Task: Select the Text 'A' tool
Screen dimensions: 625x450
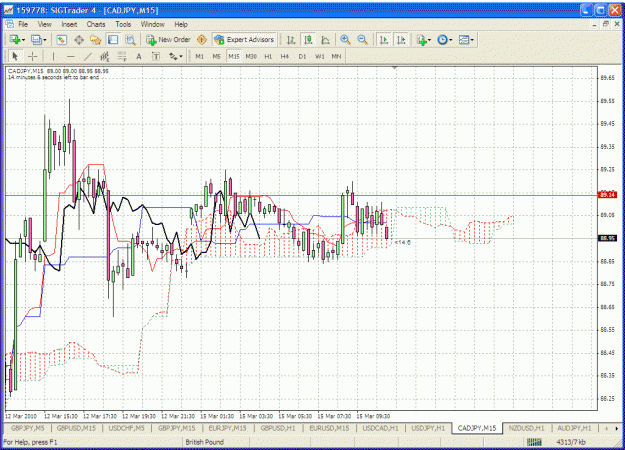Action: click(x=139, y=57)
